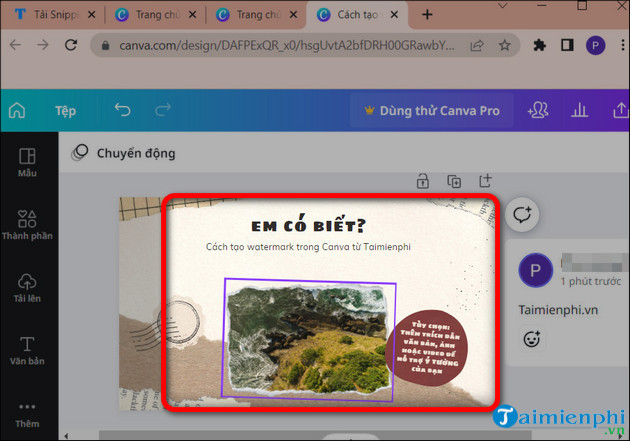Click the Taimienphi.vn comment text

558,310
